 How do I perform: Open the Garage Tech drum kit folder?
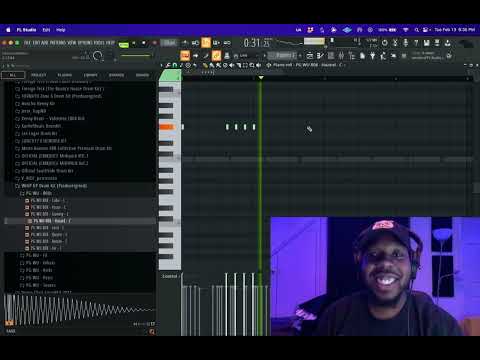pos(59,89)
